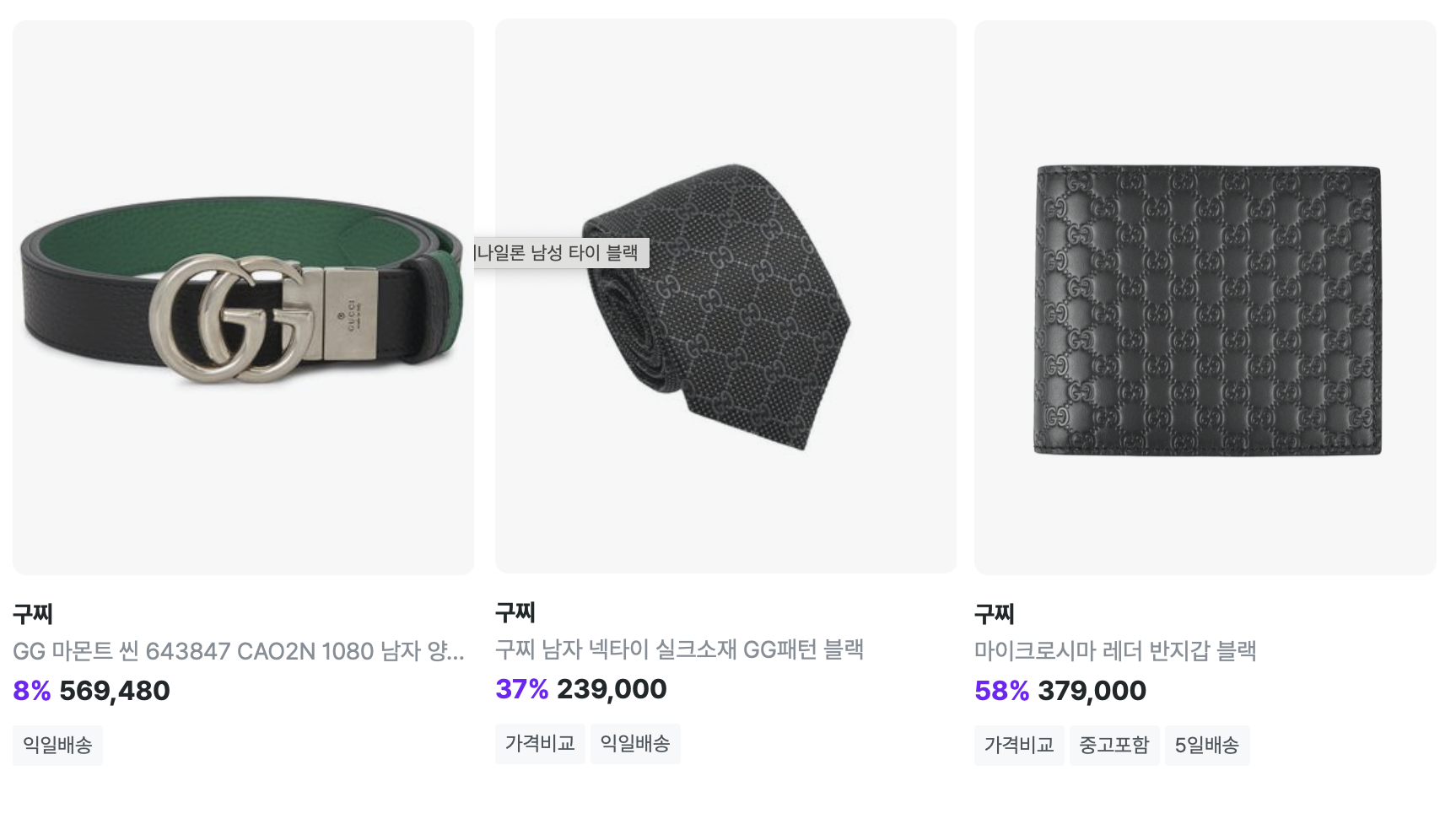Click the 가격비교 tag under the necktie

(x=540, y=744)
